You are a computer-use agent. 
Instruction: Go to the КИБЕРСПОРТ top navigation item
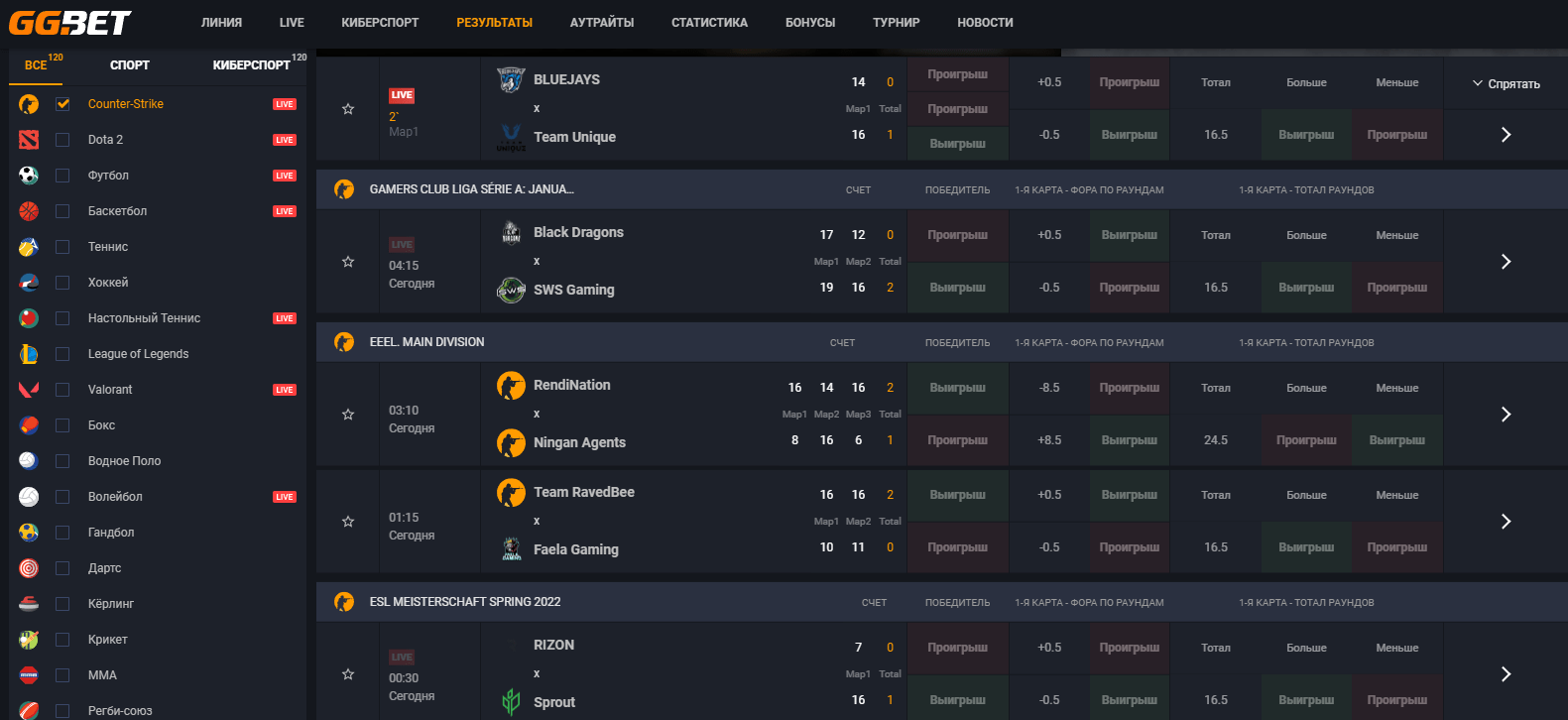380,23
